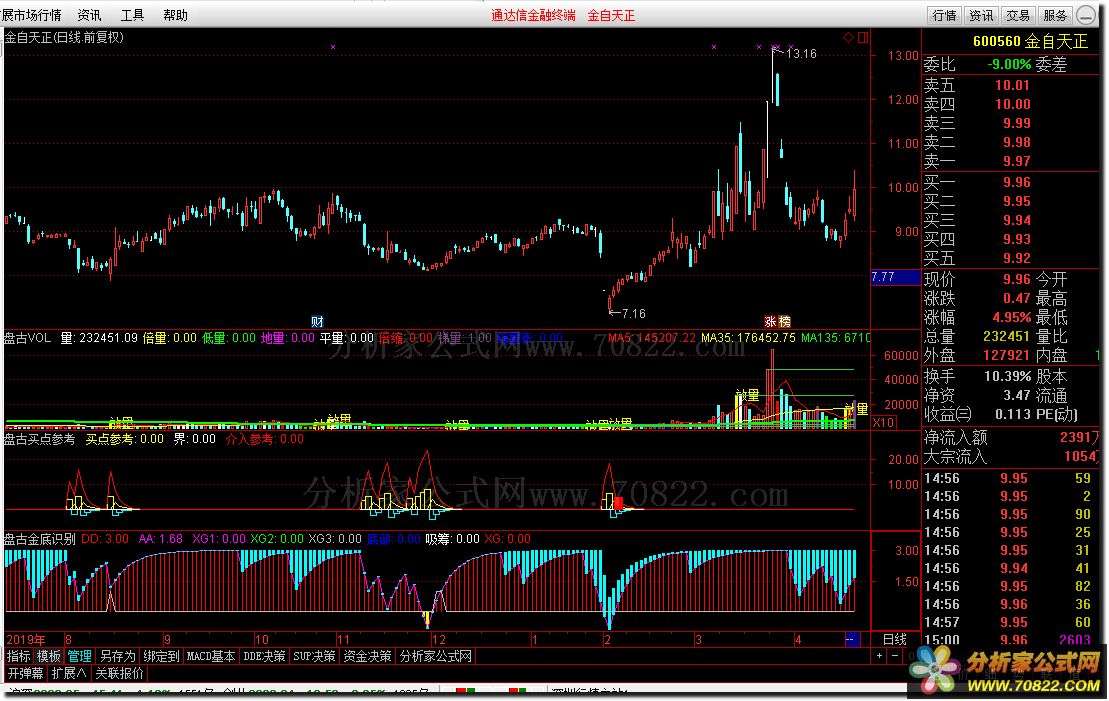Image resolution: width=1109 pixels, height=701 pixels.
Task: Click the blue -- box on time axis
Action: click(854, 639)
